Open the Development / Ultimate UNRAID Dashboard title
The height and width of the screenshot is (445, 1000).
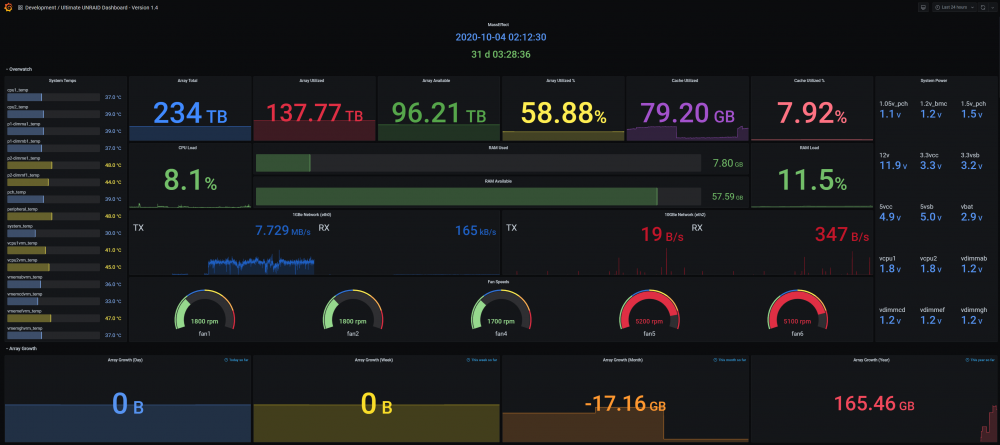point(92,8)
